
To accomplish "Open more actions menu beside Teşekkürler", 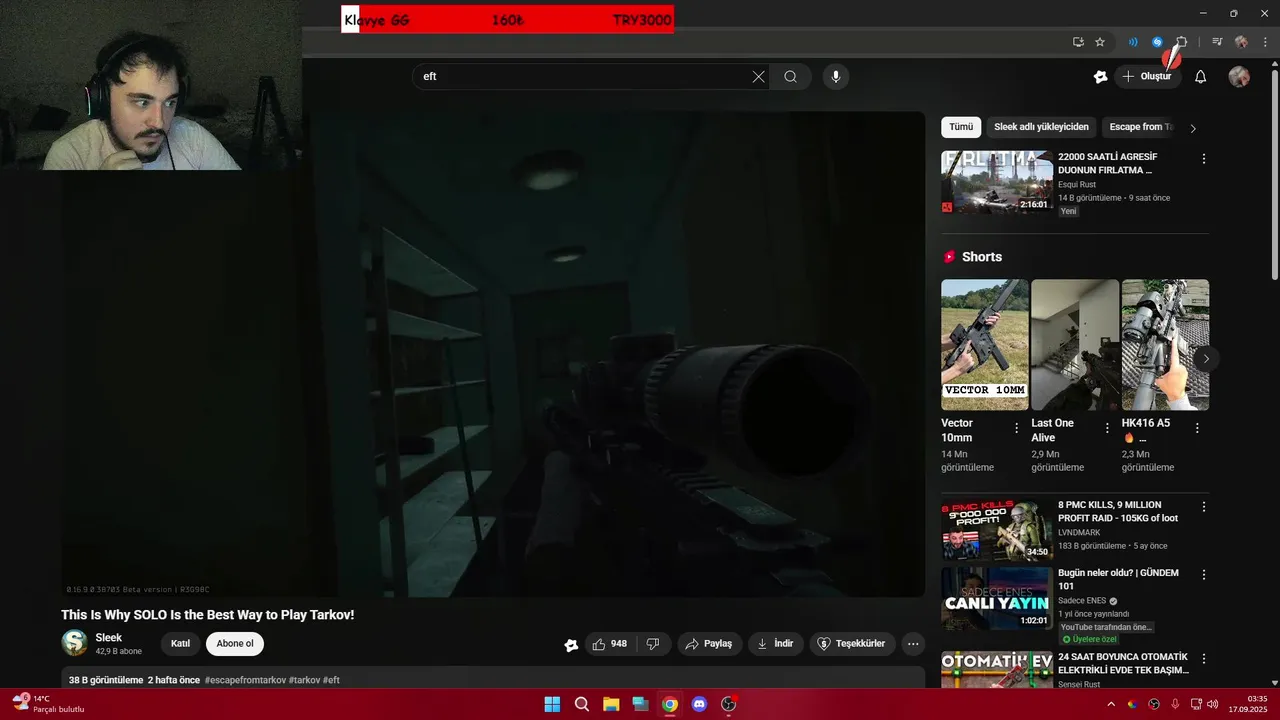I will pyautogui.click(x=913, y=644).
